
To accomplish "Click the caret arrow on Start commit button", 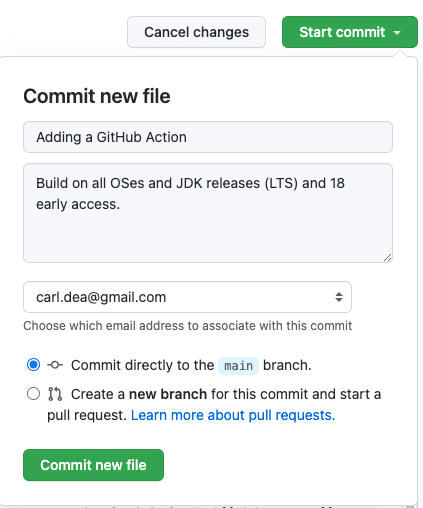I will coord(397,33).
